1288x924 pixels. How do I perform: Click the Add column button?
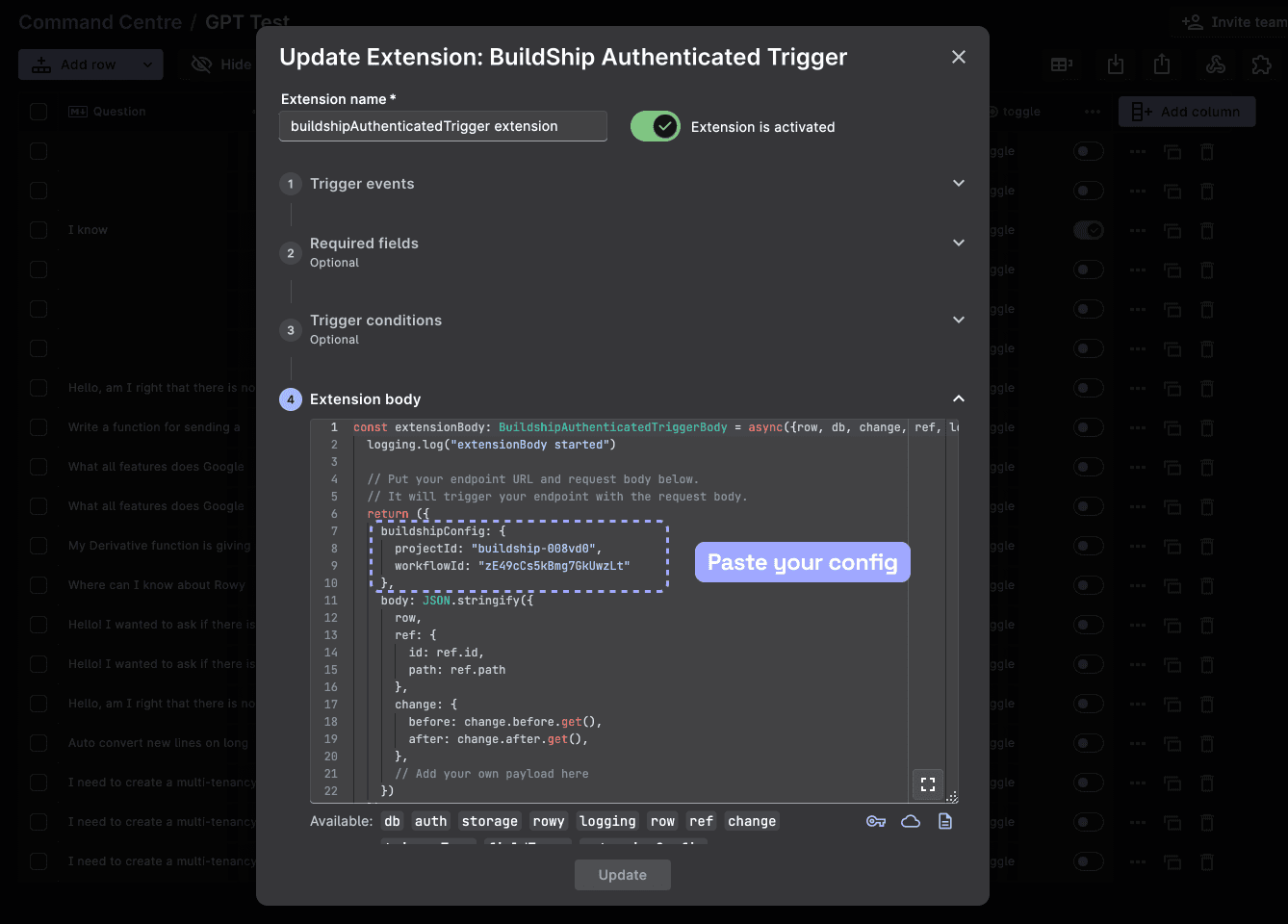click(x=1187, y=112)
